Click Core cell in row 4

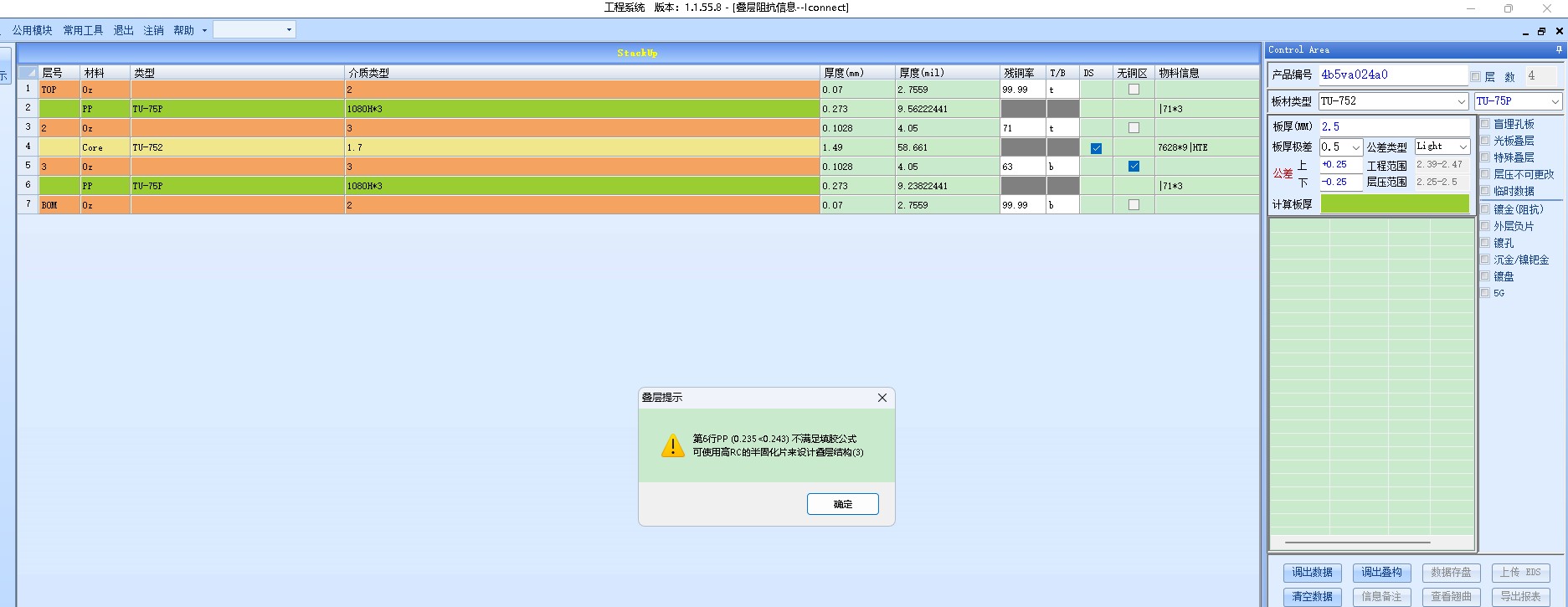105,147
